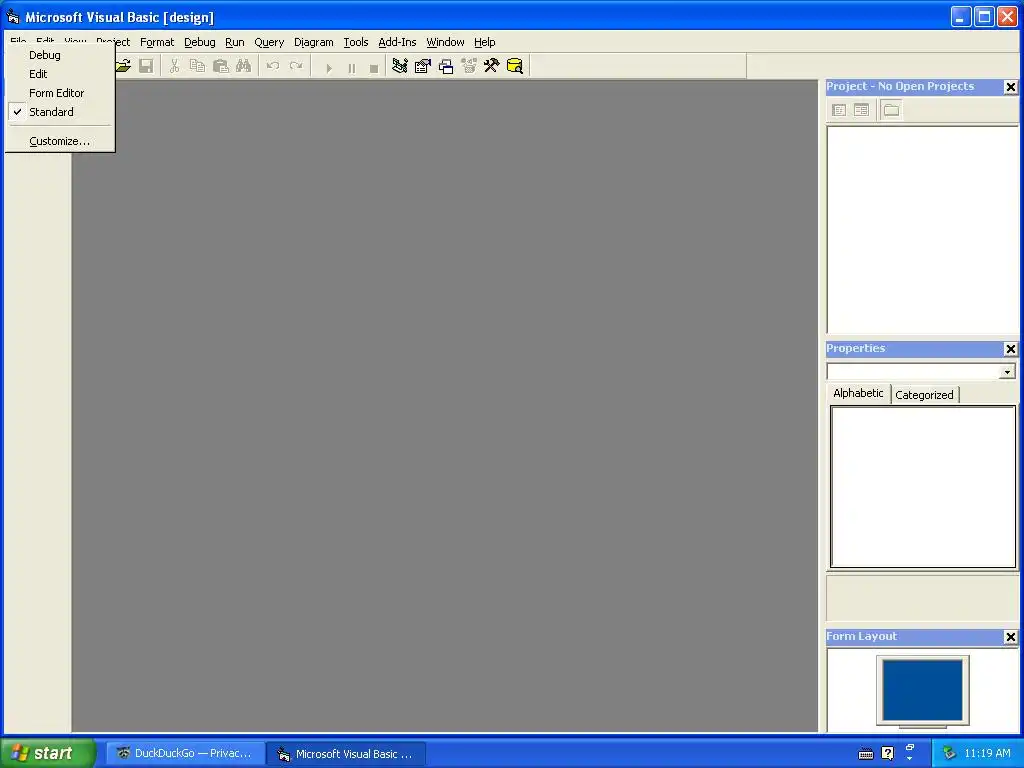Viewport: 1024px width, 768px height.
Task: Click the Open Project folder icon
Action: tap(123, 66)
